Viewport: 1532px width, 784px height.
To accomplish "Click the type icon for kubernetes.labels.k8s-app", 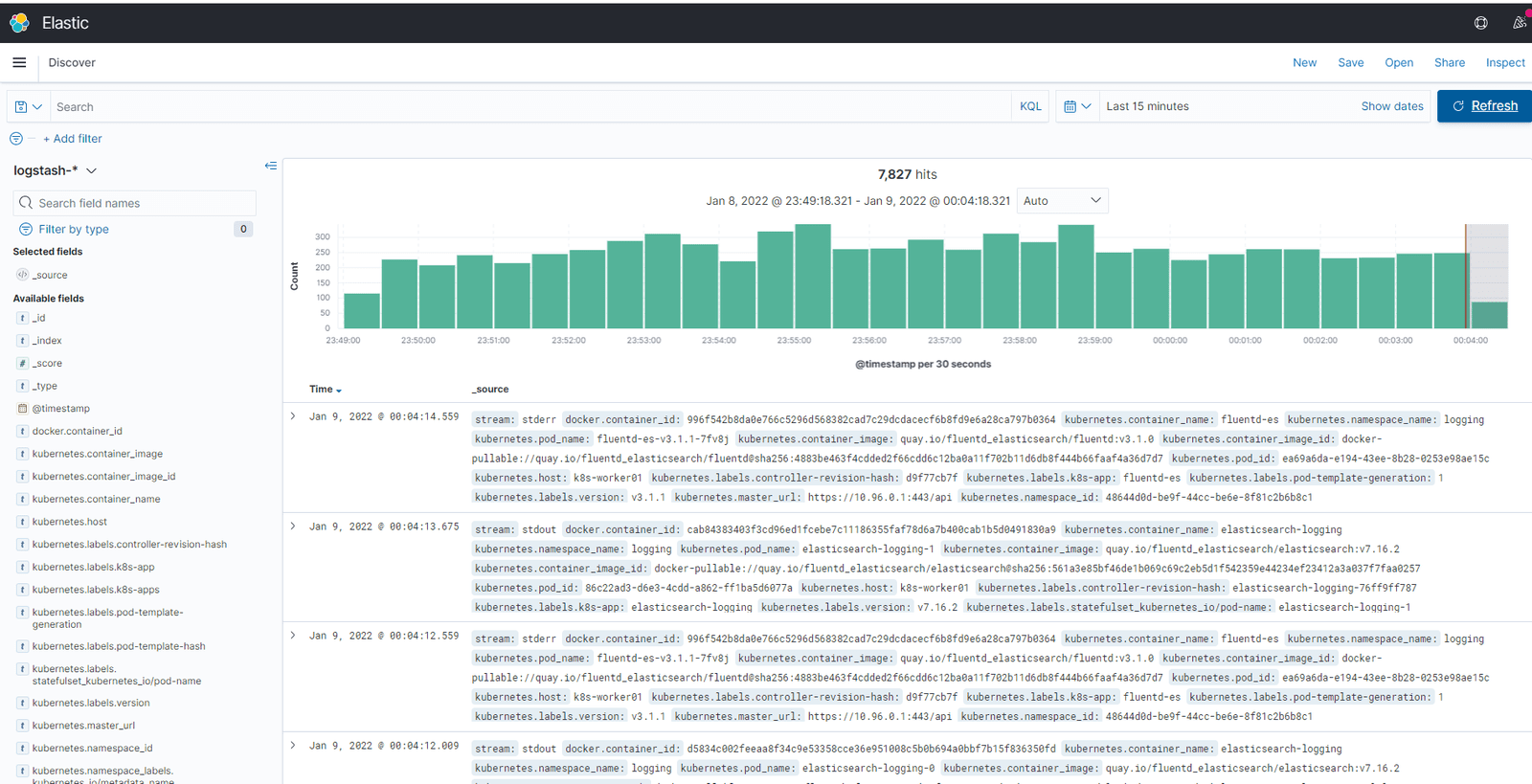I will 22,567.
